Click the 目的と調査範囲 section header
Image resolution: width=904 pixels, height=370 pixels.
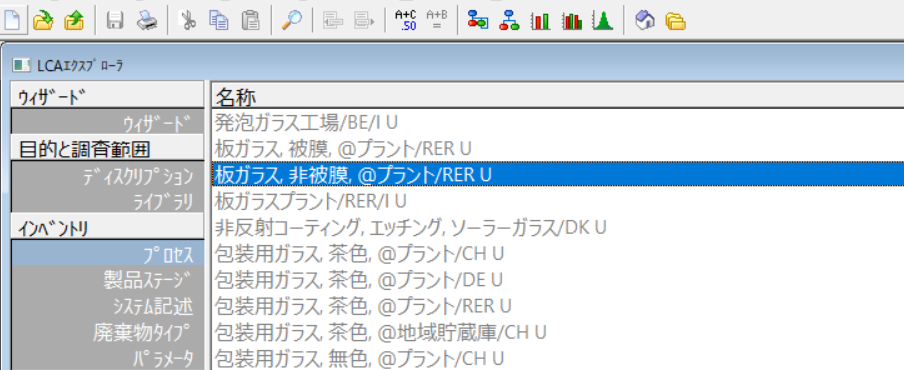pos(107,149)
